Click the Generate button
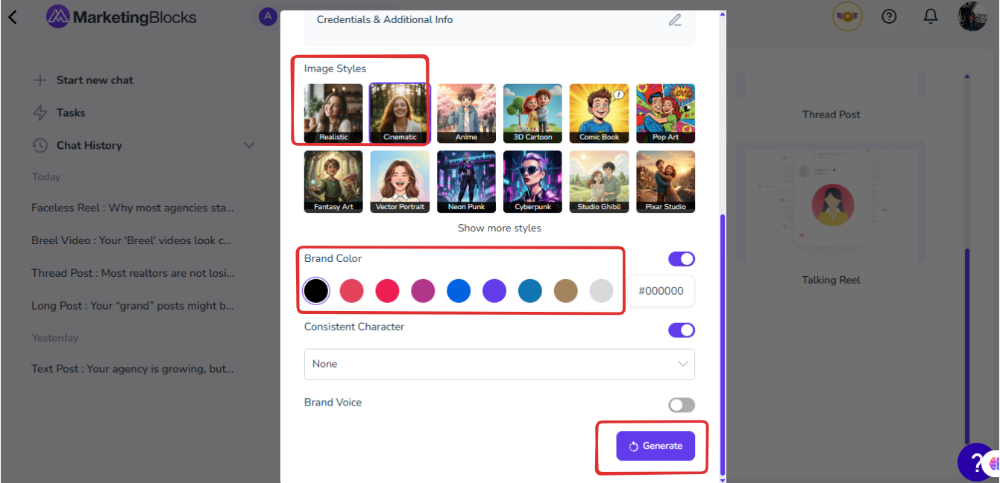1000x483 pixels. (x=655, y=446)
